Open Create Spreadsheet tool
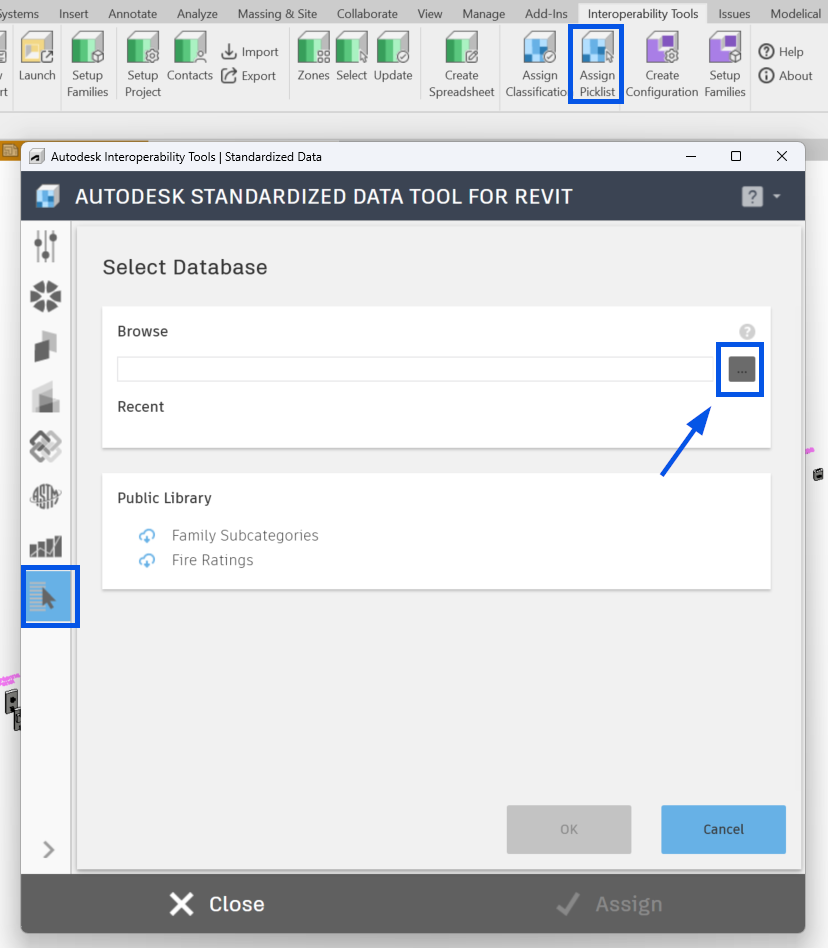This screenshot has width=828, height=948. pyautogui.click(x=461, y=65)
